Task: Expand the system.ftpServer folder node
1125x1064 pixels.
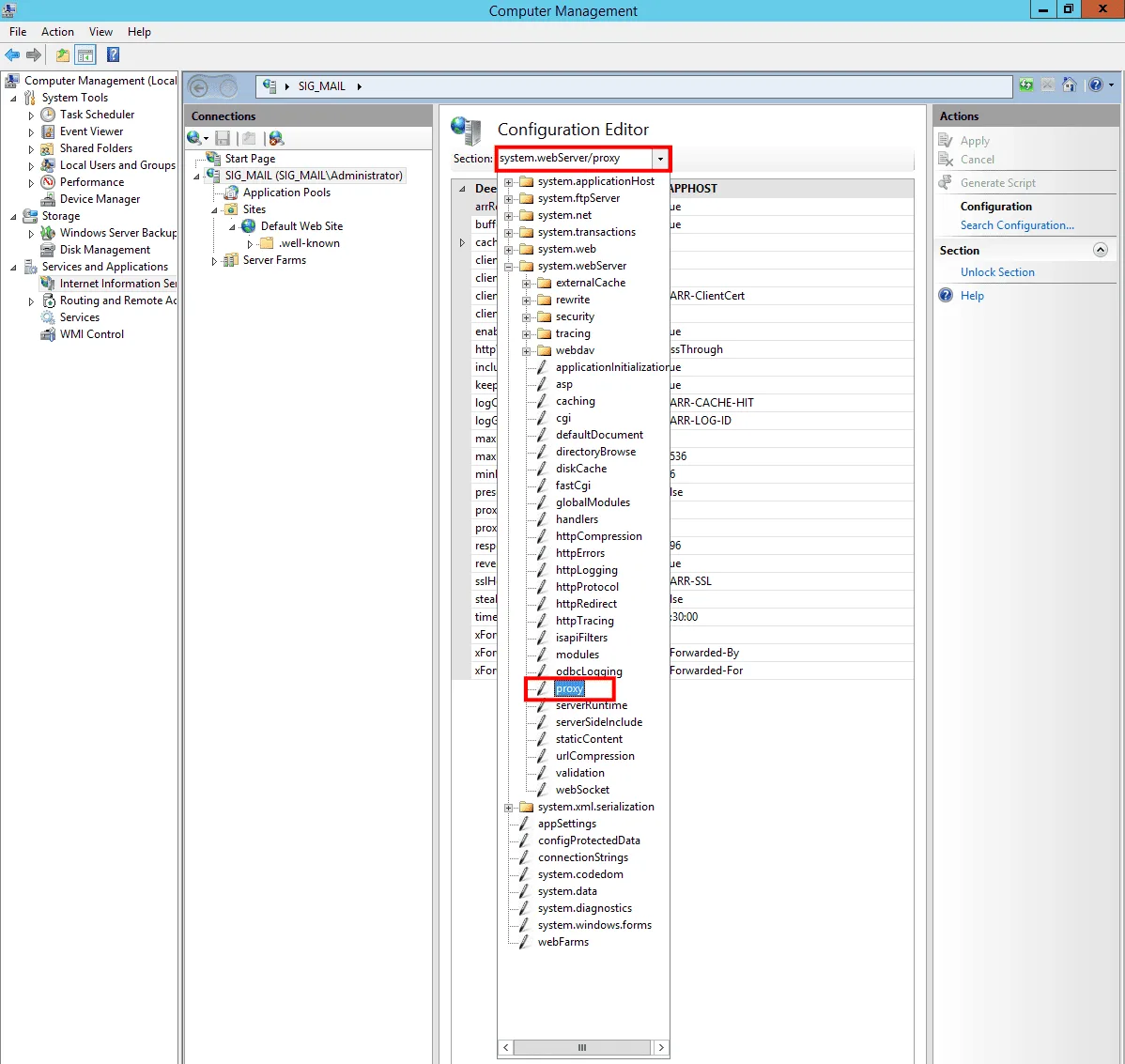Action: [x=509, y=199]
